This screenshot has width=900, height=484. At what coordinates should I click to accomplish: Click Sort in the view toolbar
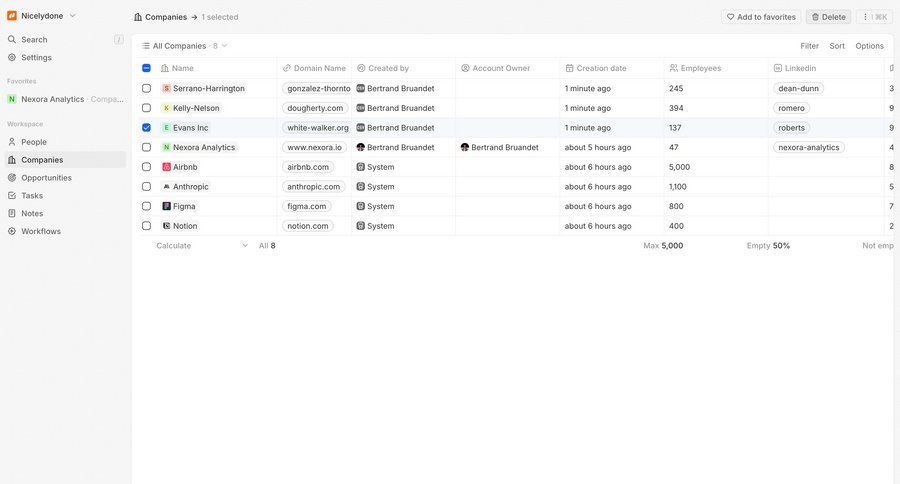pos(837,46)
